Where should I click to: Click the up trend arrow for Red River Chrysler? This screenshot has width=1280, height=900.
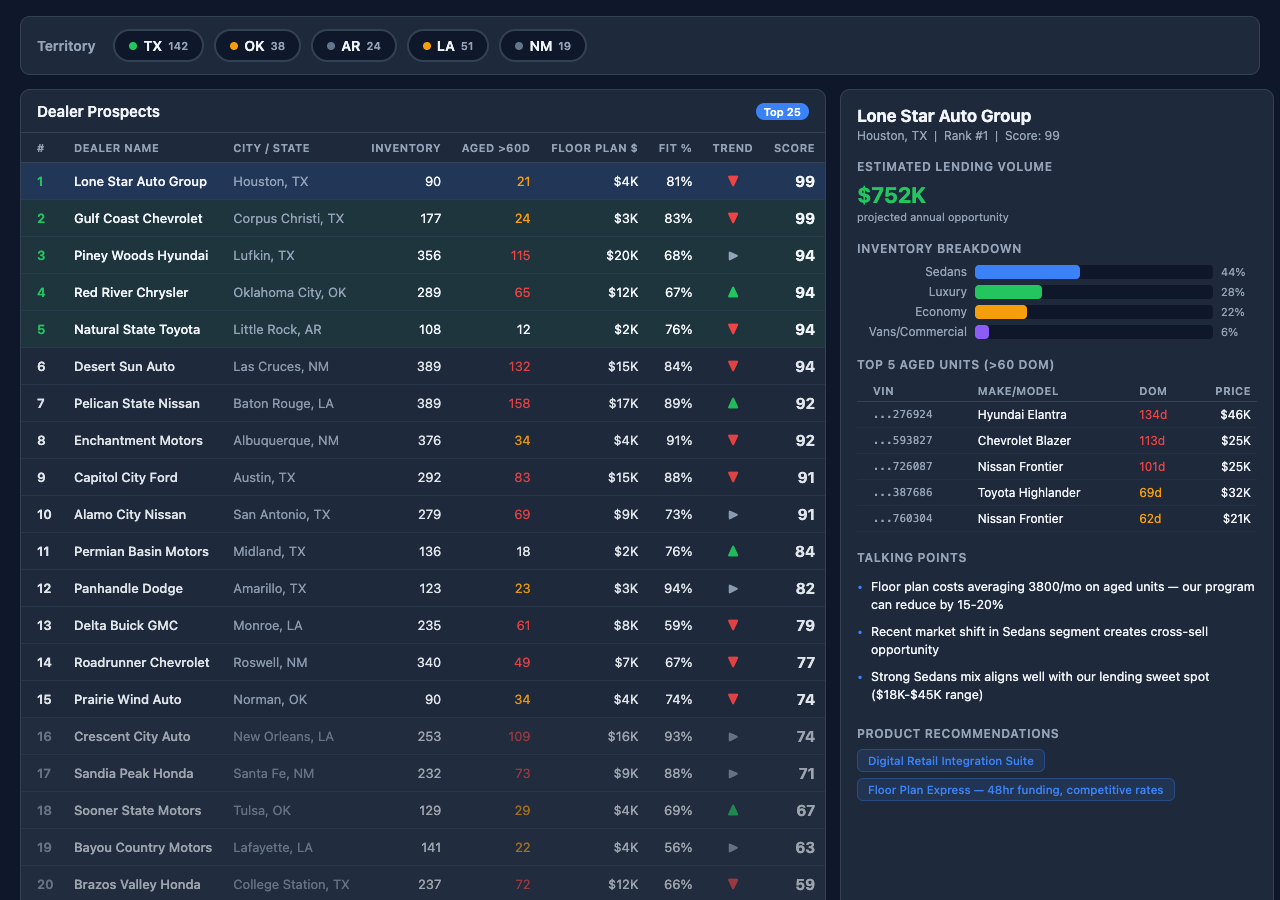click(x=733, y=293)
